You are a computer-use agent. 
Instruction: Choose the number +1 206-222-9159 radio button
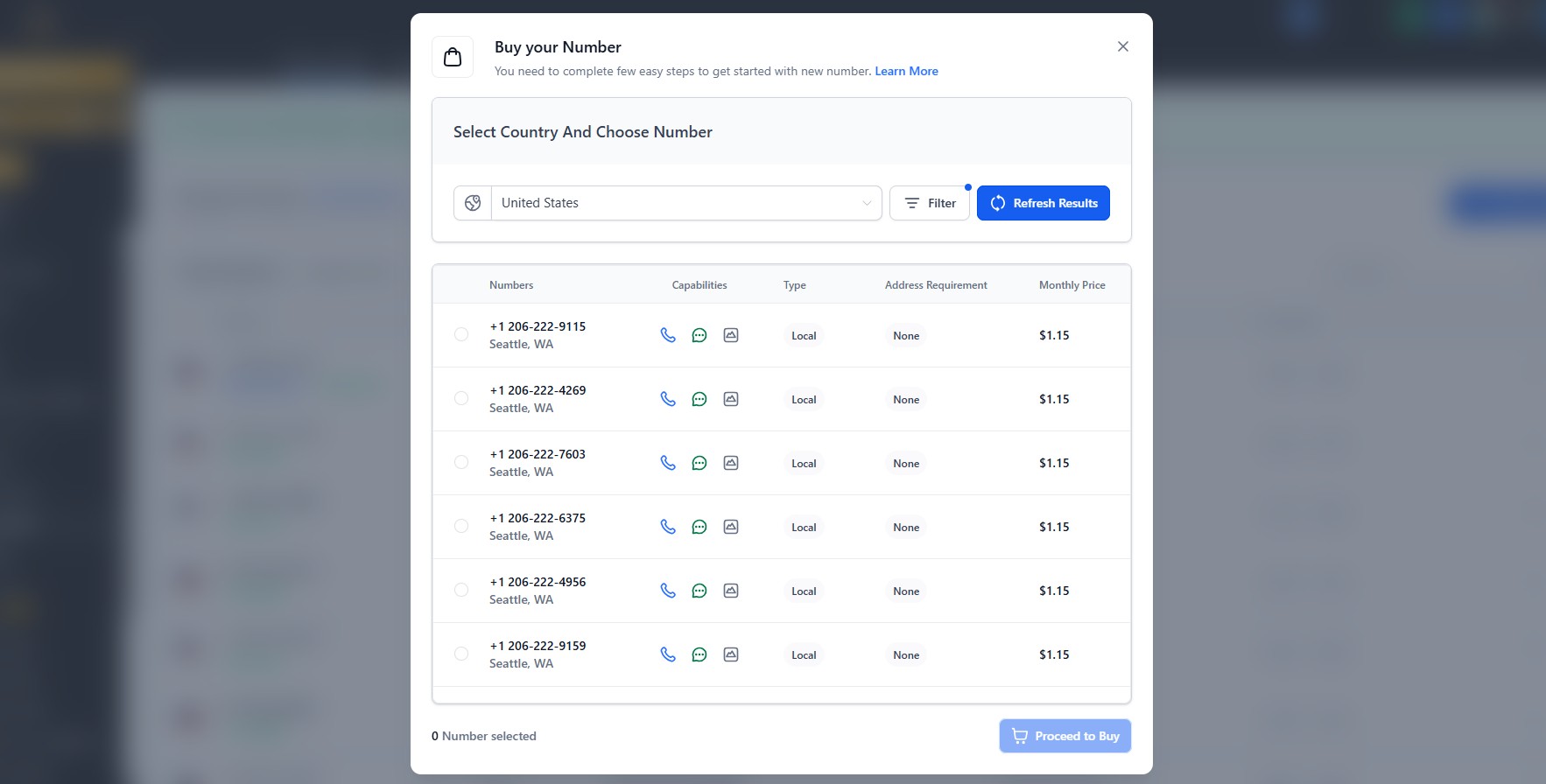click(461, 654)
